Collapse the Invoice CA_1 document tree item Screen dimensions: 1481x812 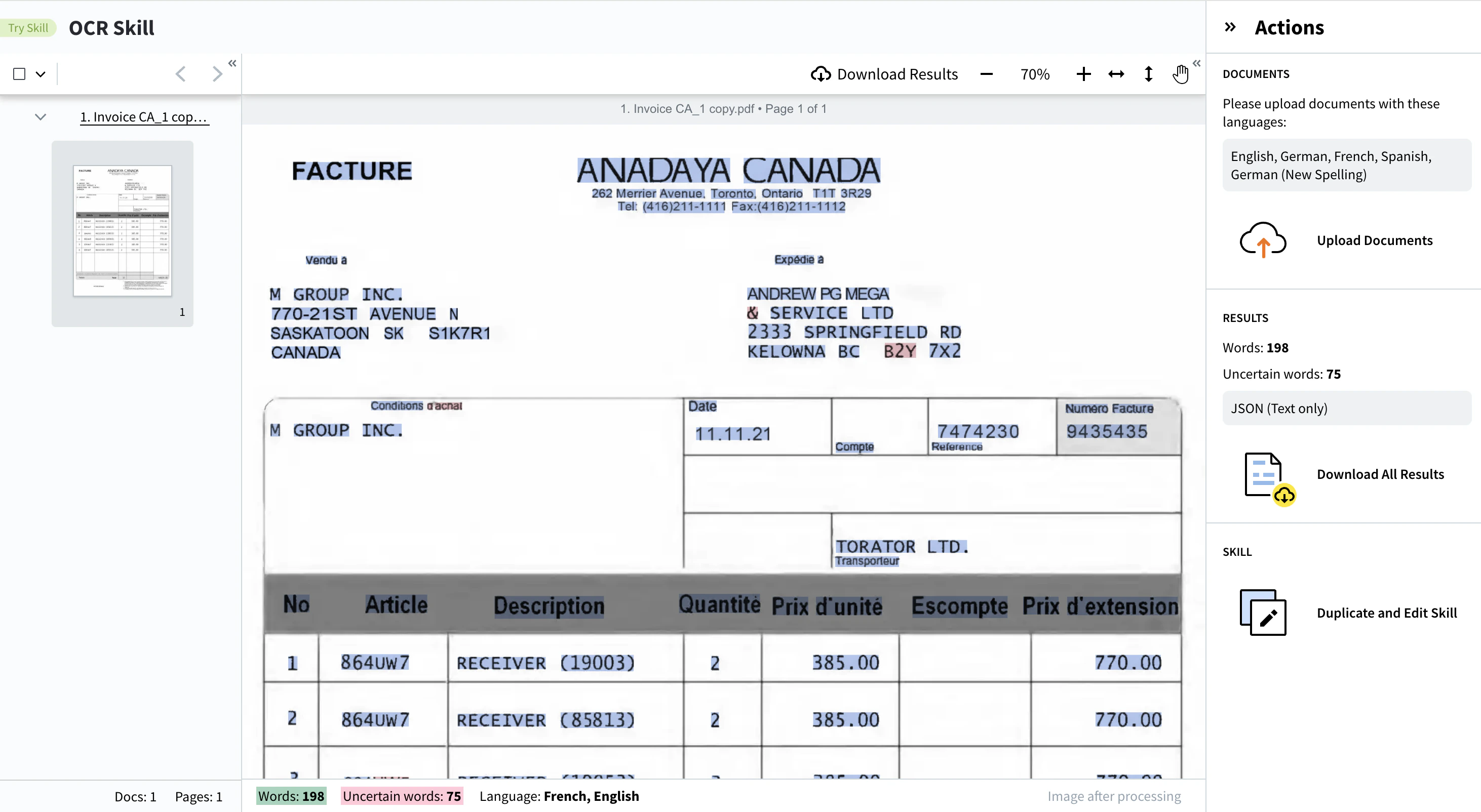(x=40, y=117)
